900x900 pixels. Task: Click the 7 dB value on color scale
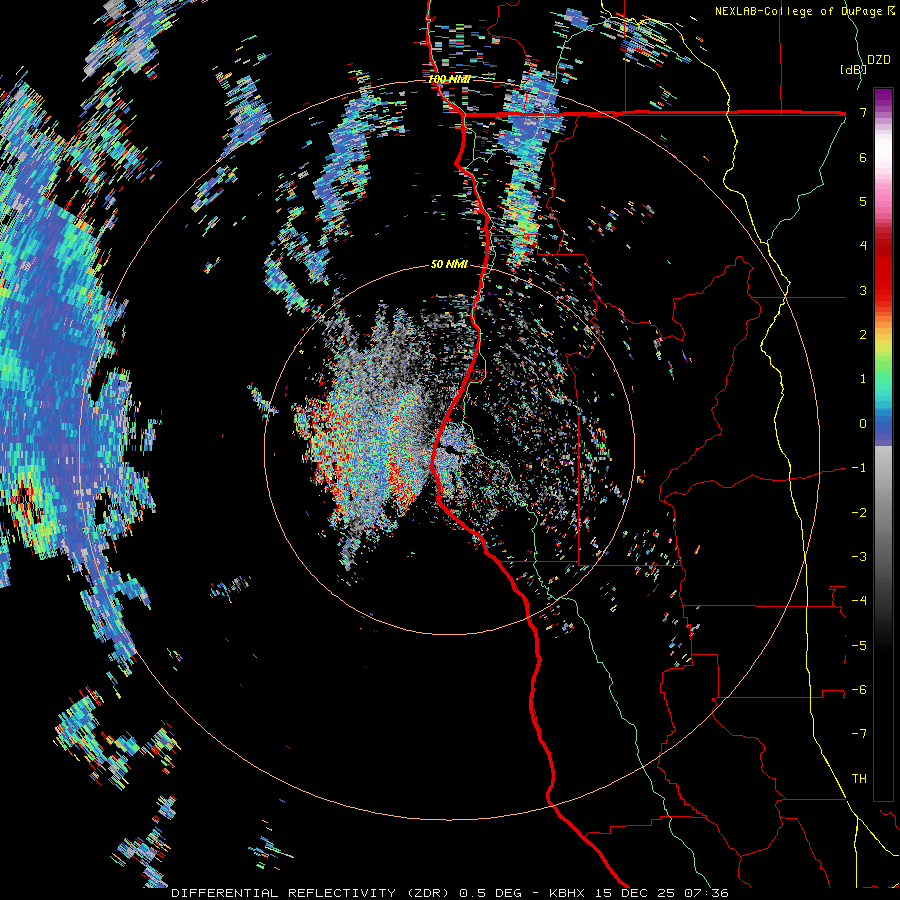tap(863, 112)
